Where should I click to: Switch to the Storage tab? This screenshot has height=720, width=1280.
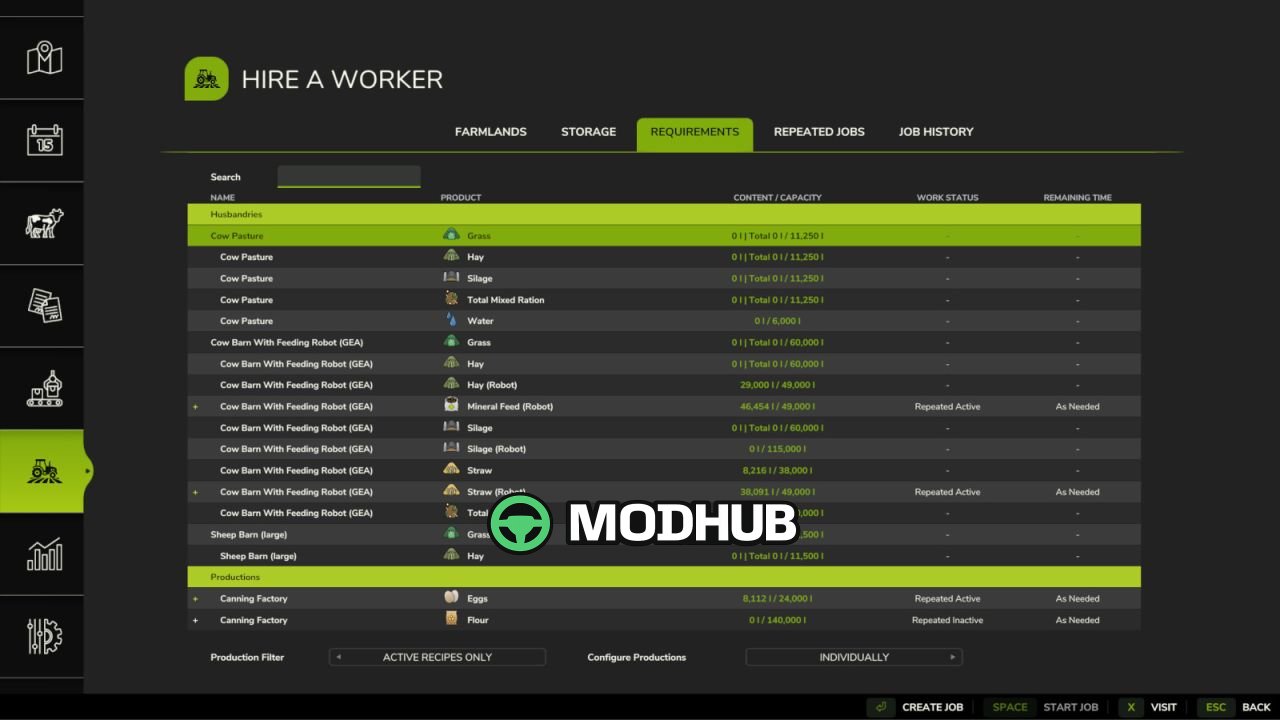[x=588, y=132]
